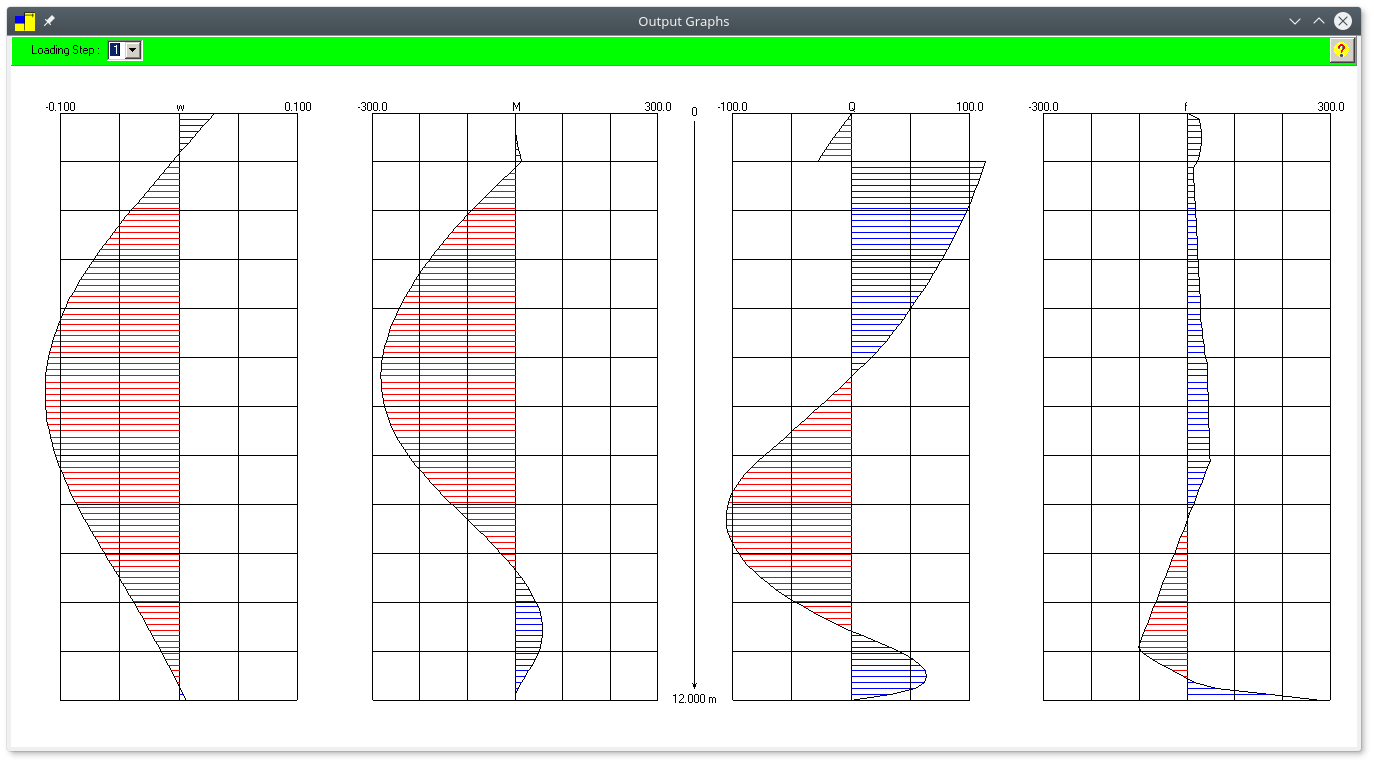This screenshot has height=764, width=1374.
Task: Click the -0.100 label of w graph
Action: (x=61, y=107)
